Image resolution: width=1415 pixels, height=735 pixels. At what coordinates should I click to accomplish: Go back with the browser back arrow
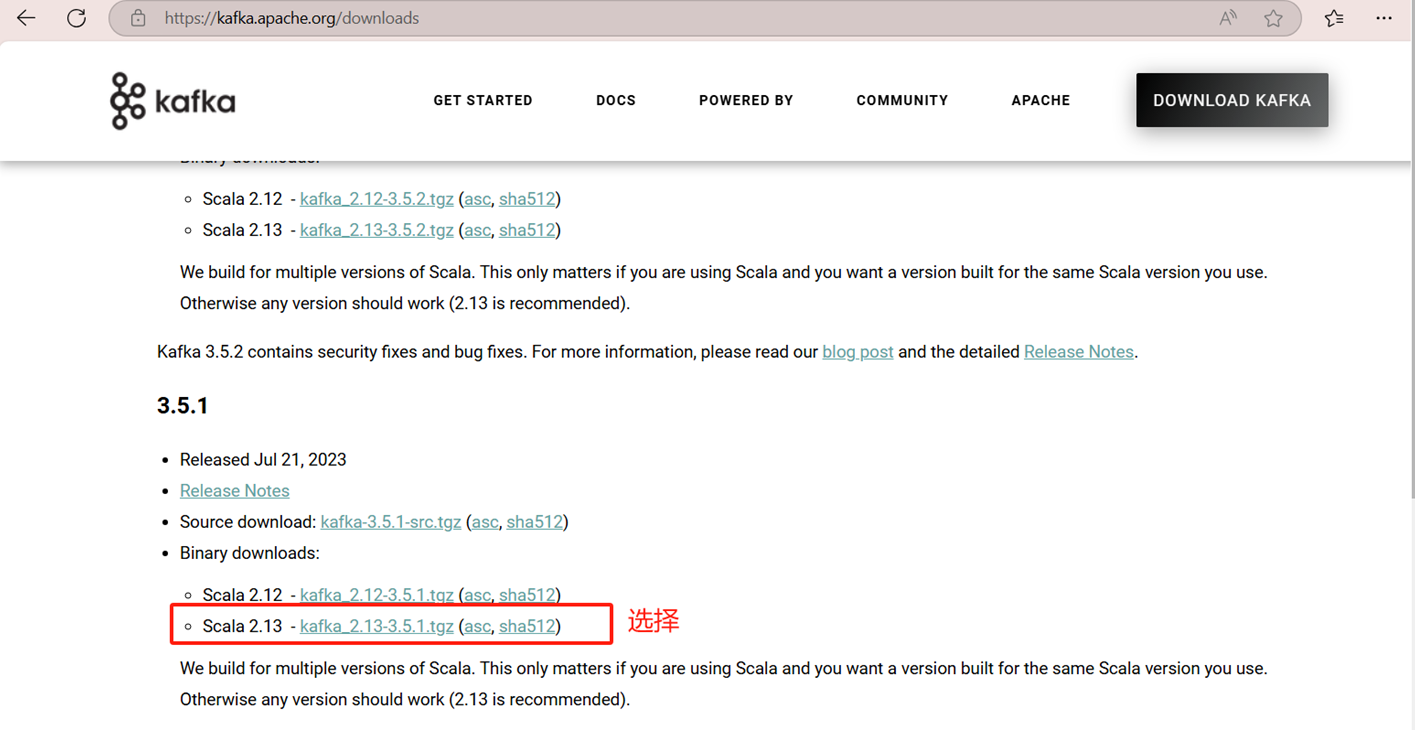pos(26,18)
